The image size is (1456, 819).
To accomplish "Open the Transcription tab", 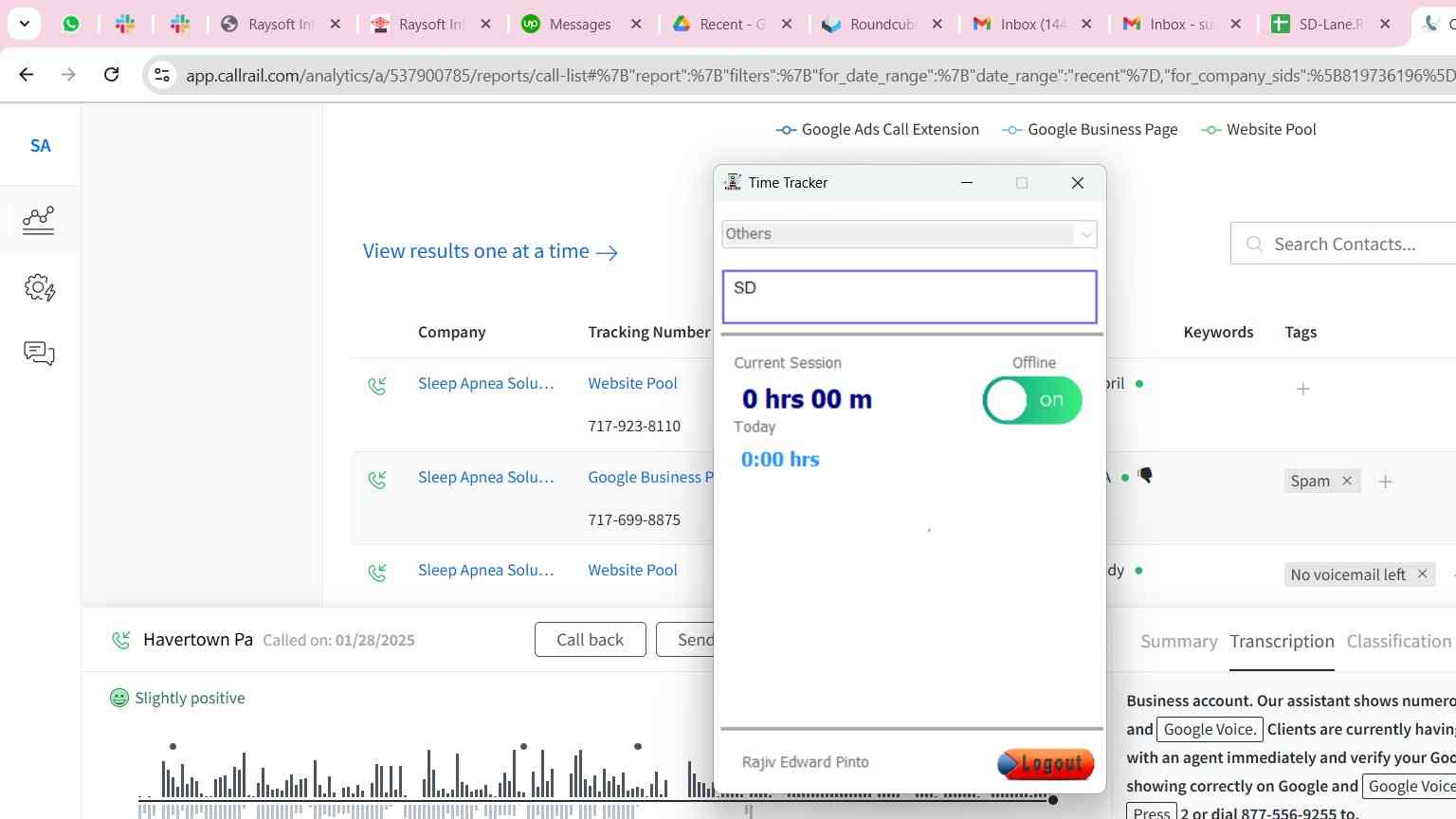I will 1282,642.
